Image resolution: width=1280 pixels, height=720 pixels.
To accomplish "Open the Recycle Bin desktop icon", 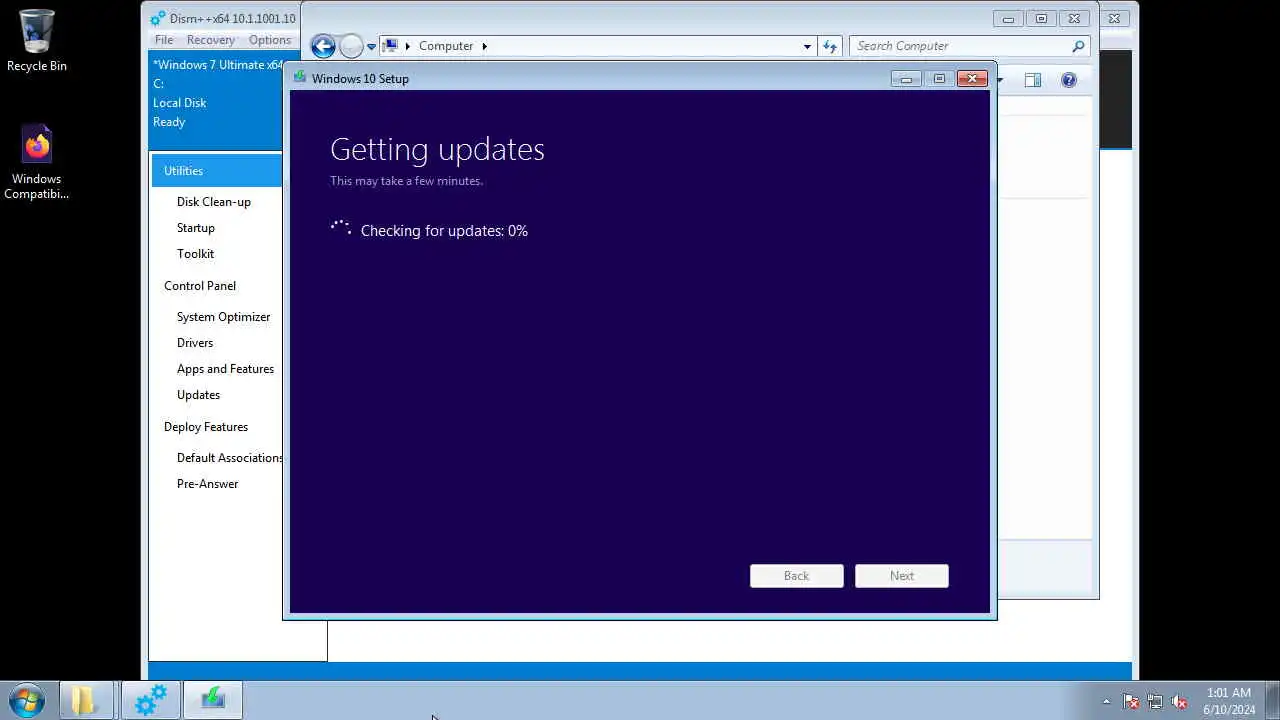I will click(x=37, y=40).
